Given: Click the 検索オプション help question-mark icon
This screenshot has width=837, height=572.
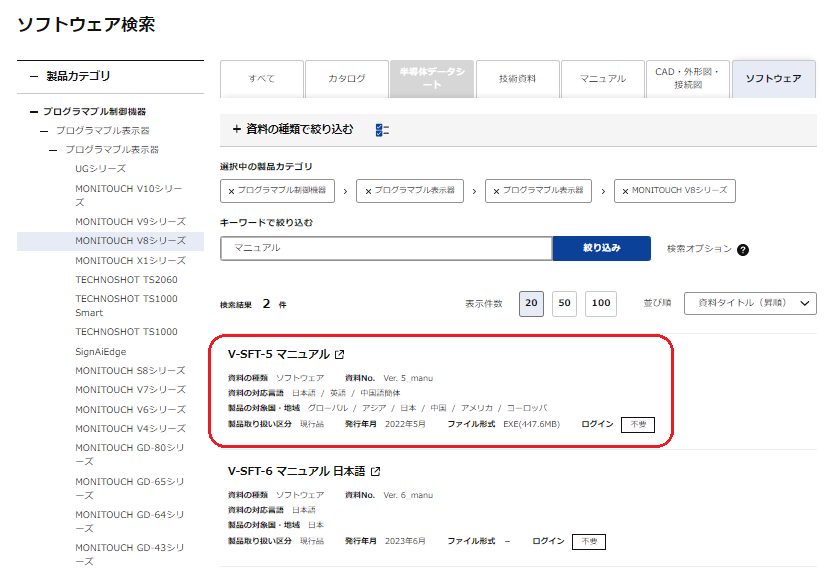Looking at the screenshot, I should click(x=743, y=250).
